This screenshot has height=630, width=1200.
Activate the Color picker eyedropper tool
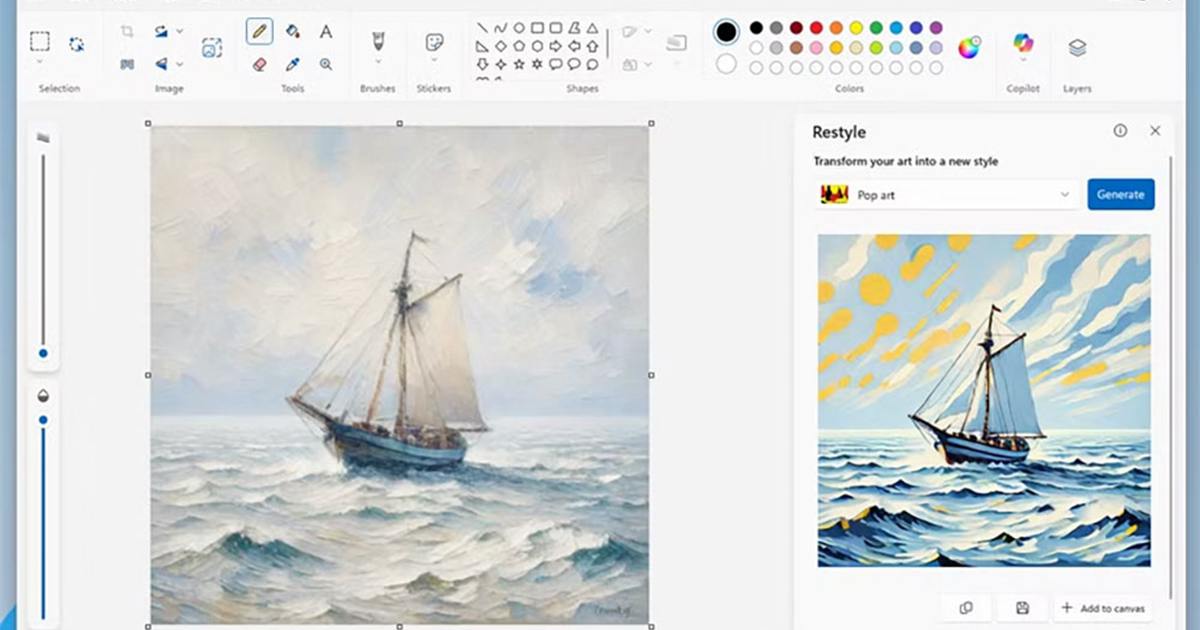293,64
